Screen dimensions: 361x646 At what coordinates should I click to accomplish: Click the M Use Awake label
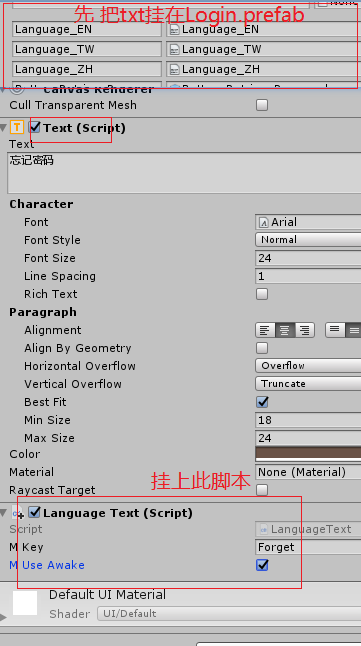tap(47, 565)
